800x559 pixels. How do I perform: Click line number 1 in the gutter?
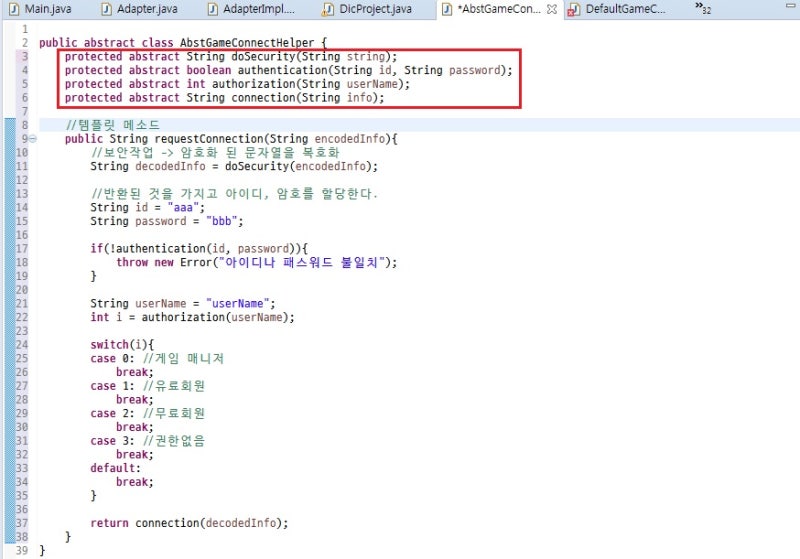pos(25,29)
